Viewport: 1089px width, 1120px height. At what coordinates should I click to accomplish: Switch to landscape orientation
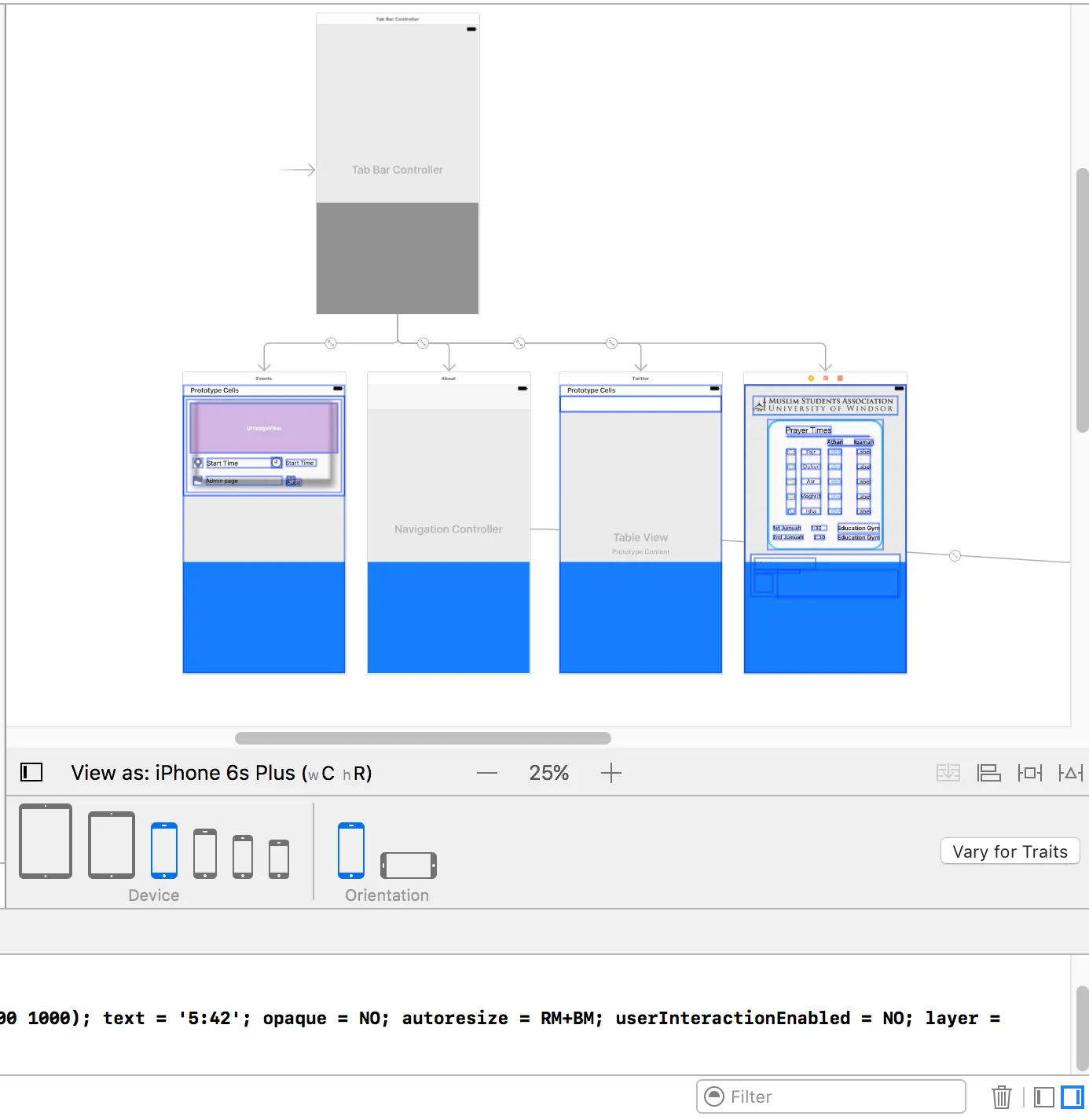[x=409, y=866]
